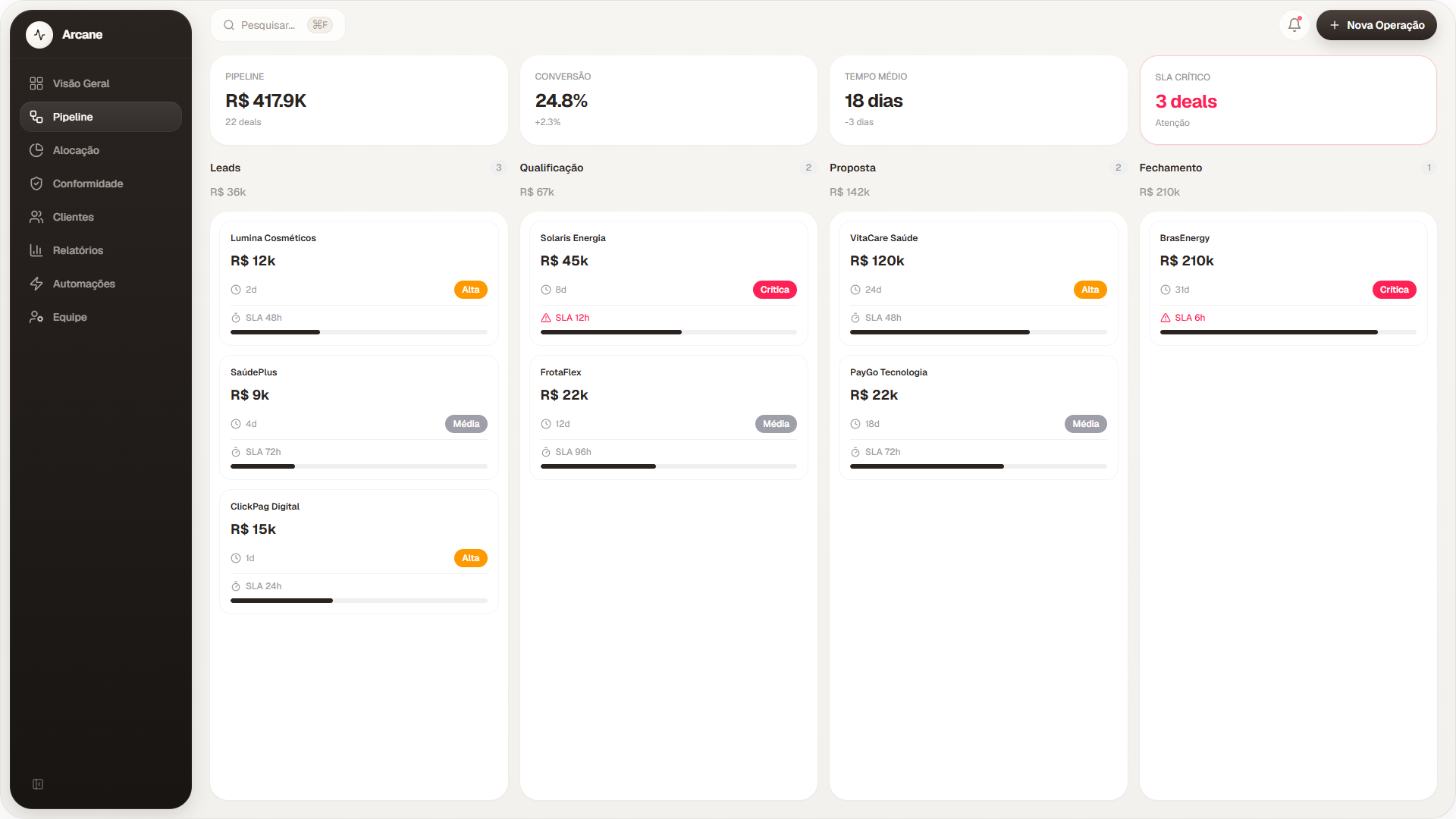1456x819 pixels.
Task: Click the Crítica badge on BrasEnergy
Action: [1394, 290]
